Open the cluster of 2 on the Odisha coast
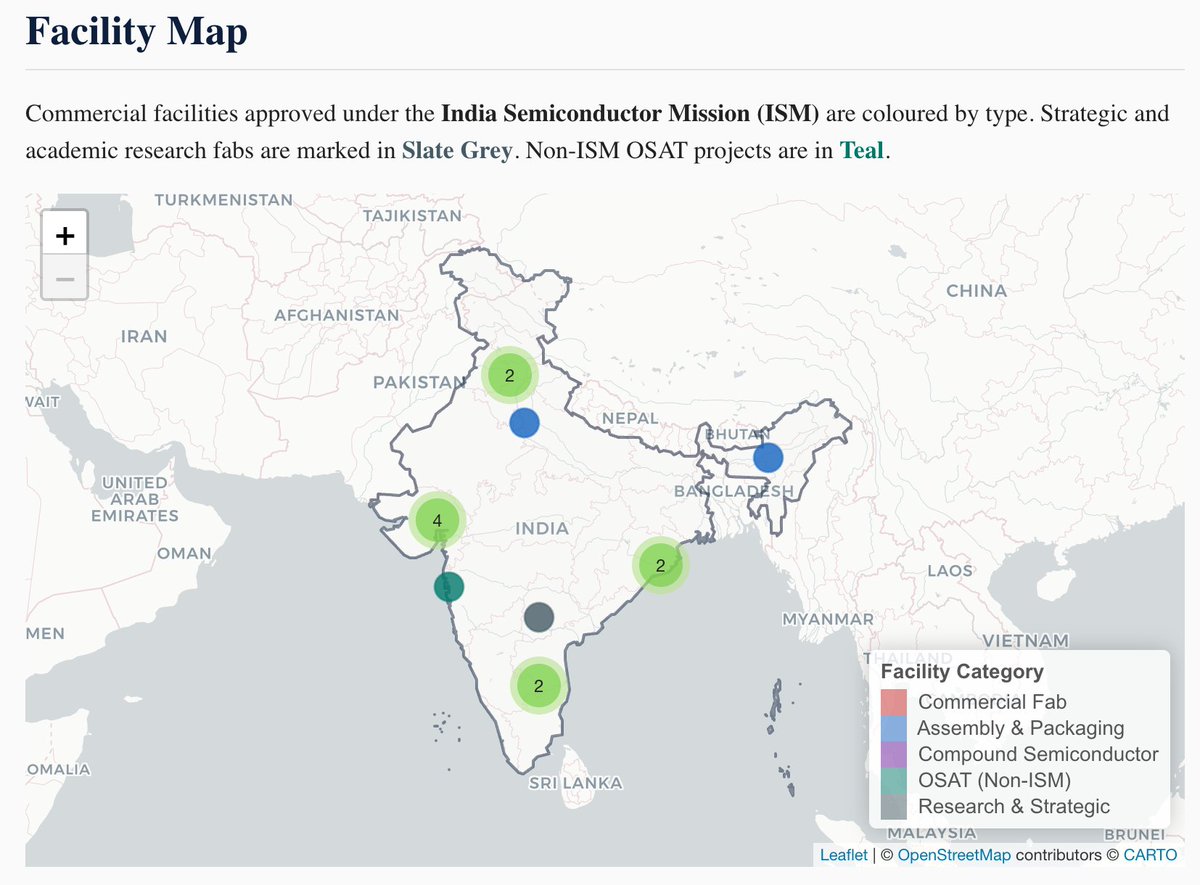This screenshot has width=1200, height=885. tap(661, 565)
